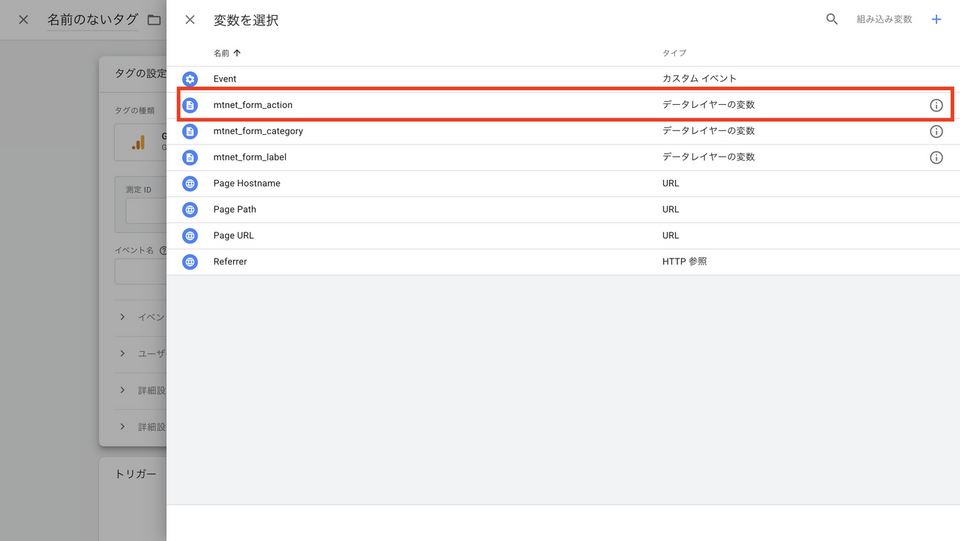Click the タイプ column header

click(x=674, y=52)
